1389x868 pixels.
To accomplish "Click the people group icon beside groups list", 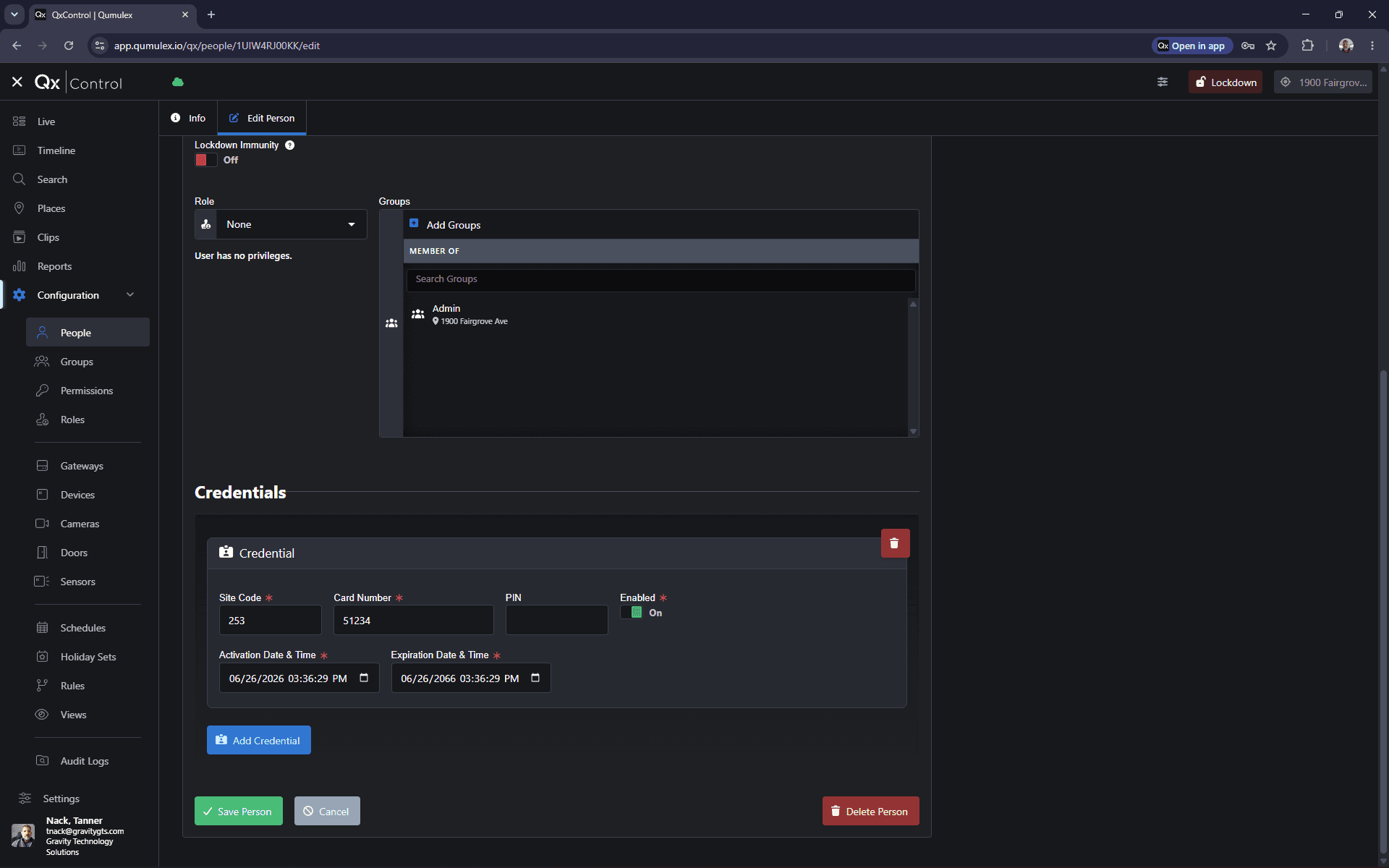I will (x=391, y=323).
